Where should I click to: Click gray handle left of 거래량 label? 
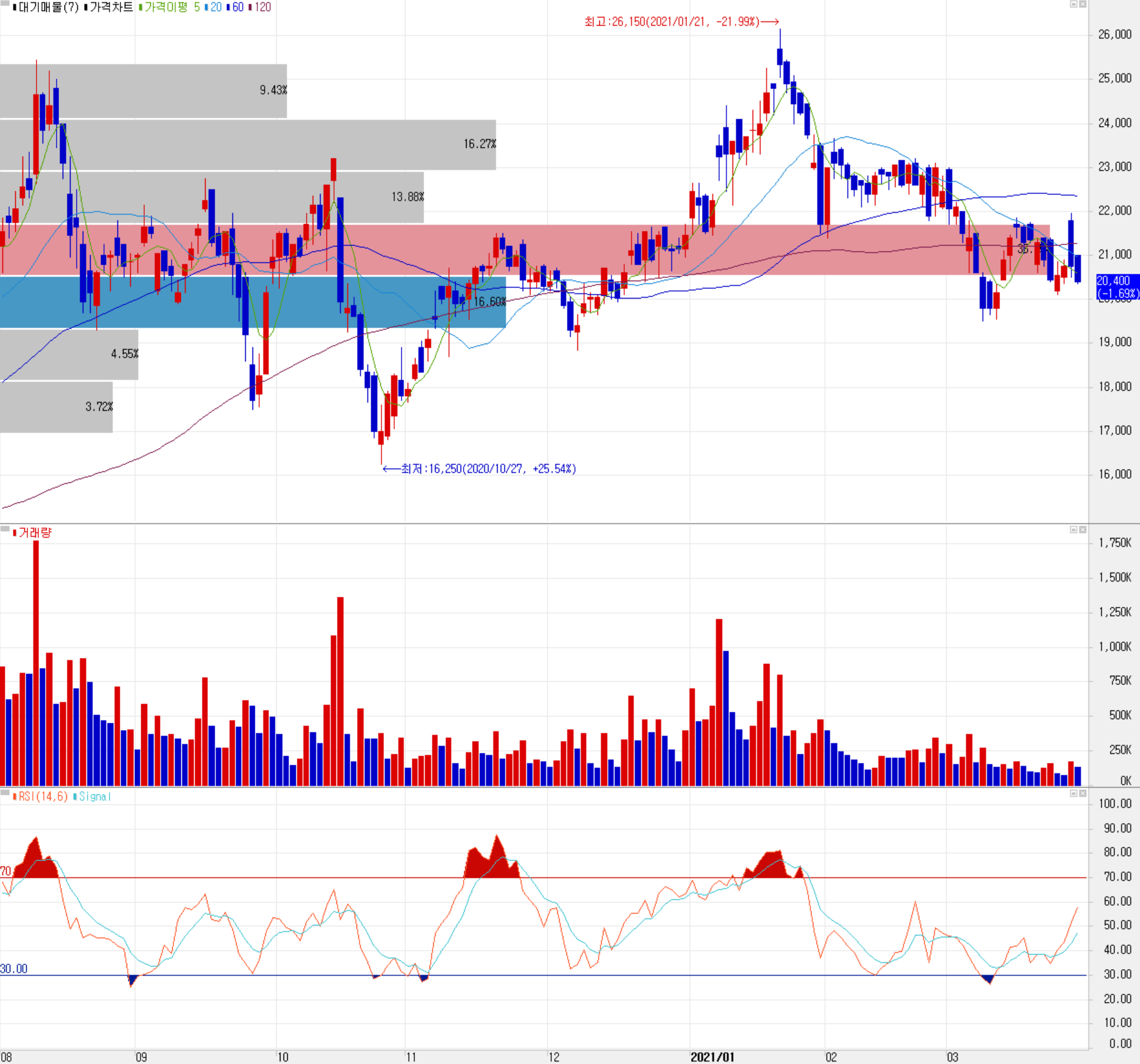coord(5,529)
